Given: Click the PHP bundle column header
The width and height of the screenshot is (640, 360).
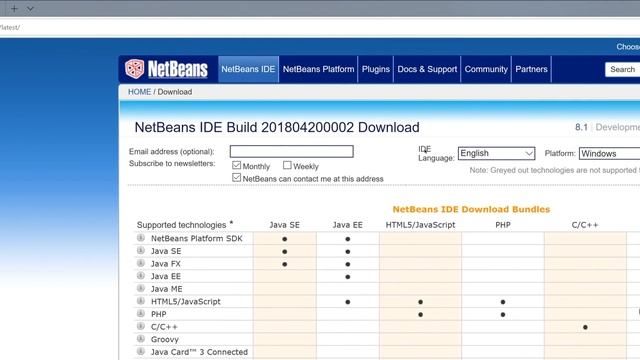Looking at the screenshot, I should (x=503, y=225).
